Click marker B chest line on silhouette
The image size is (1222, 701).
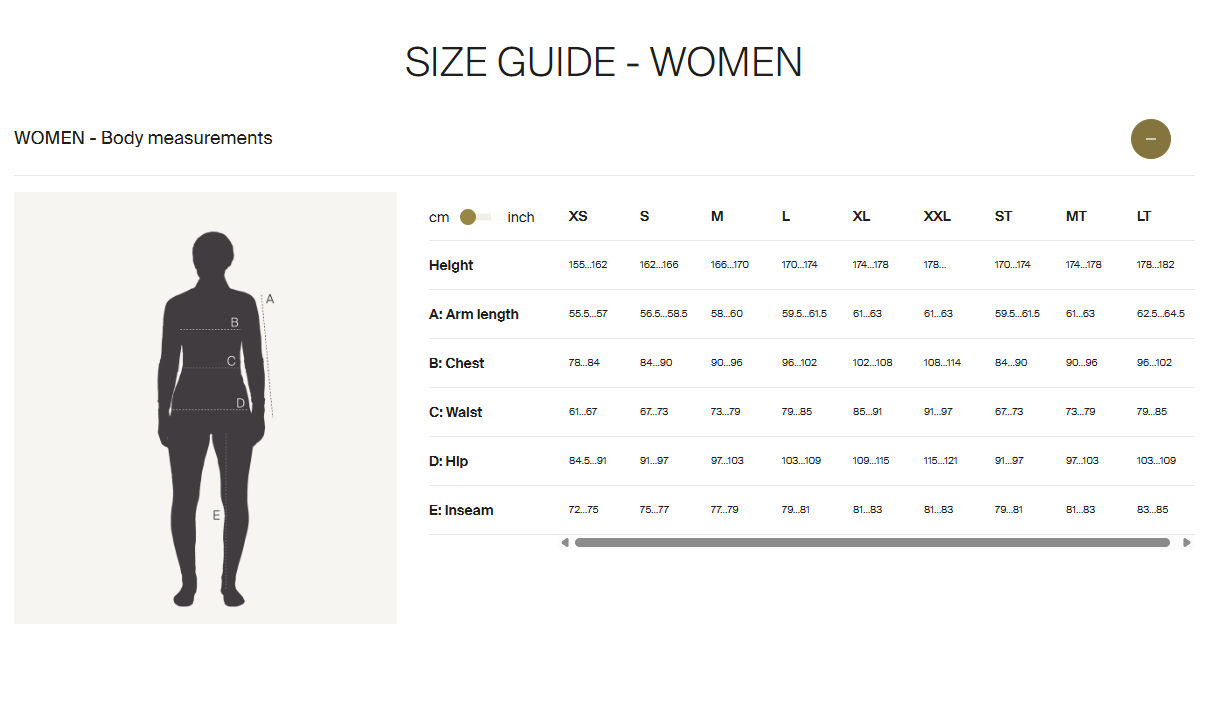click(x=235, y=323)
